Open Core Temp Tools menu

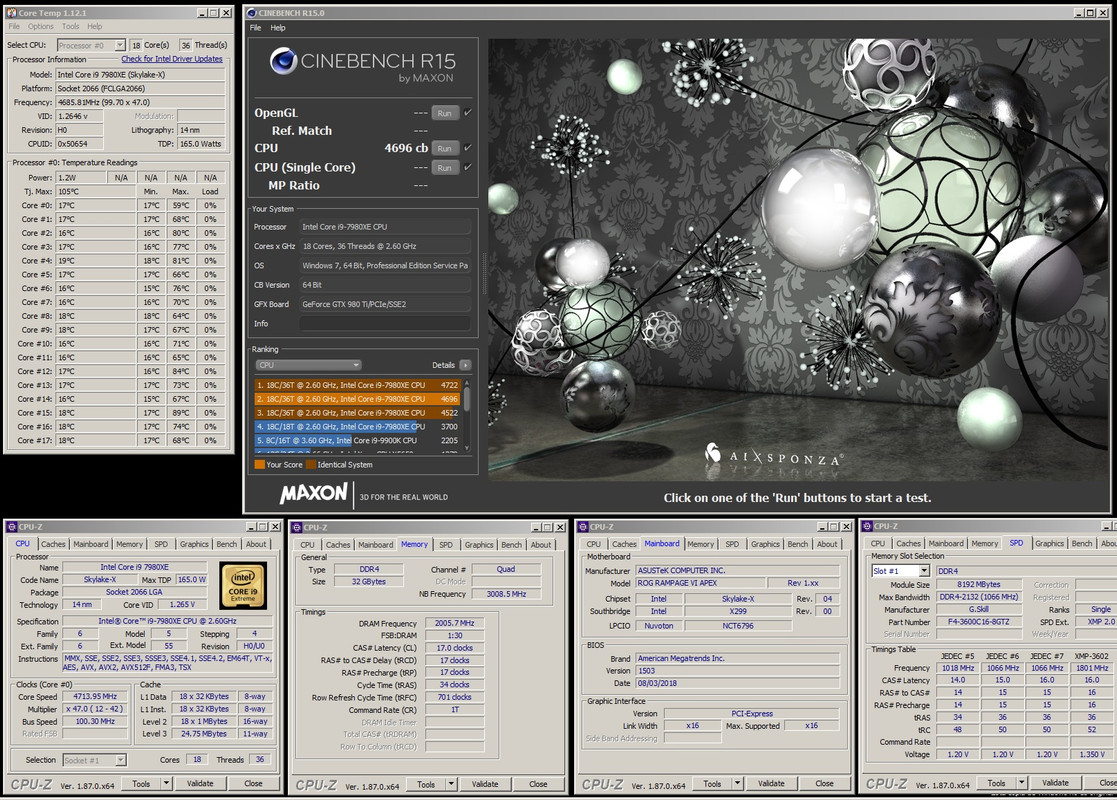(x=71, y=26)
